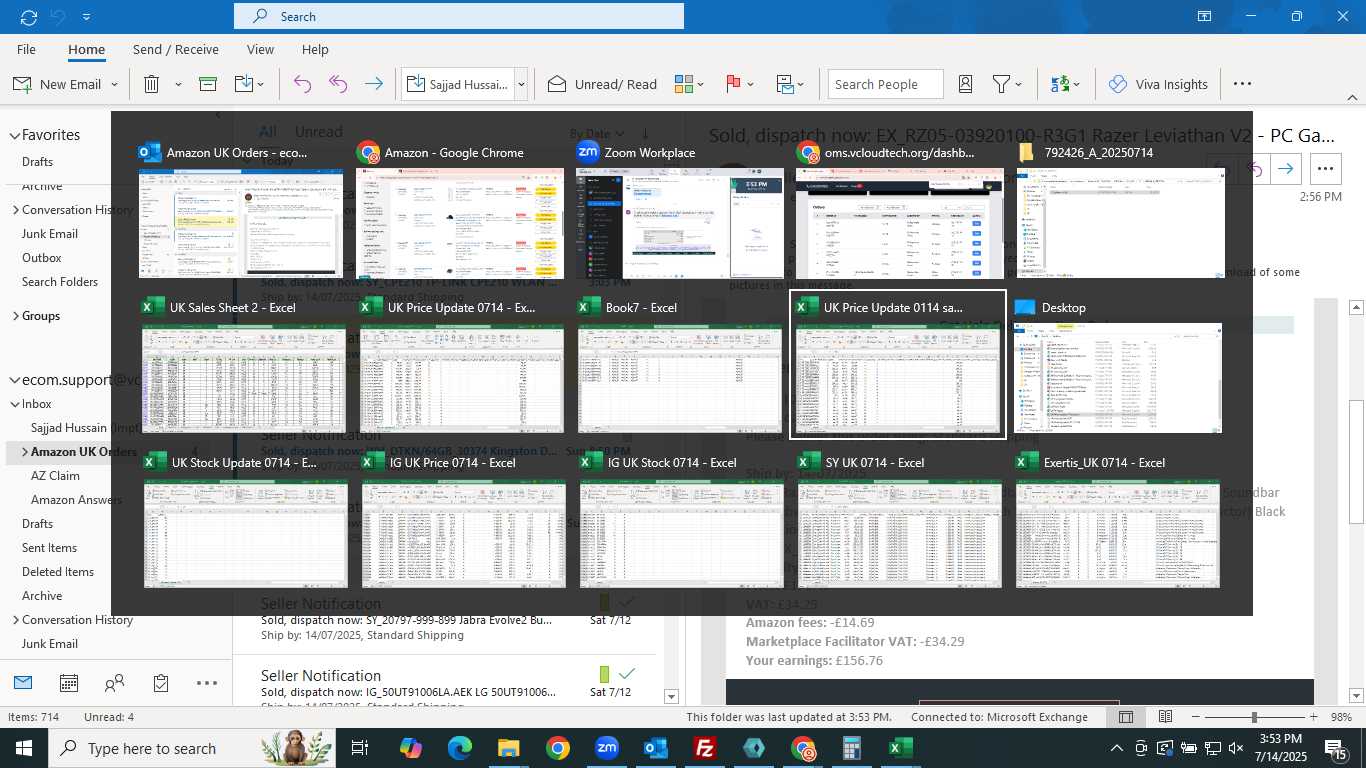Screen dimensions: 1366x768
Task: Click the Search People input field
Action: click(885, 84)
